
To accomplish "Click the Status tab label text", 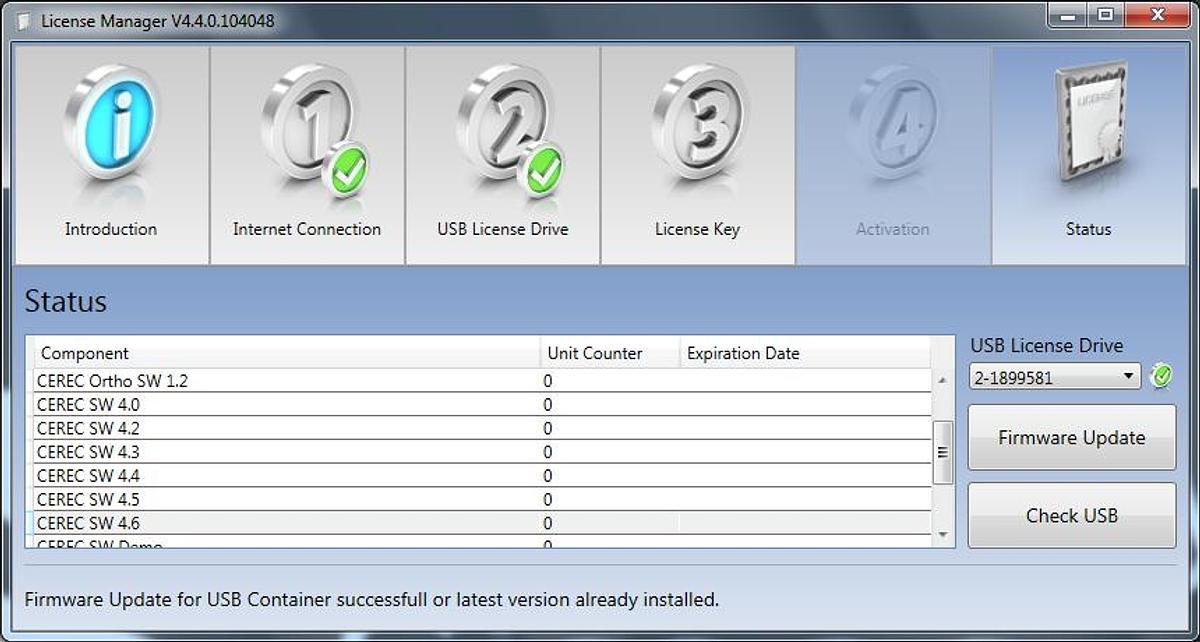I will tap(1088, 229).
